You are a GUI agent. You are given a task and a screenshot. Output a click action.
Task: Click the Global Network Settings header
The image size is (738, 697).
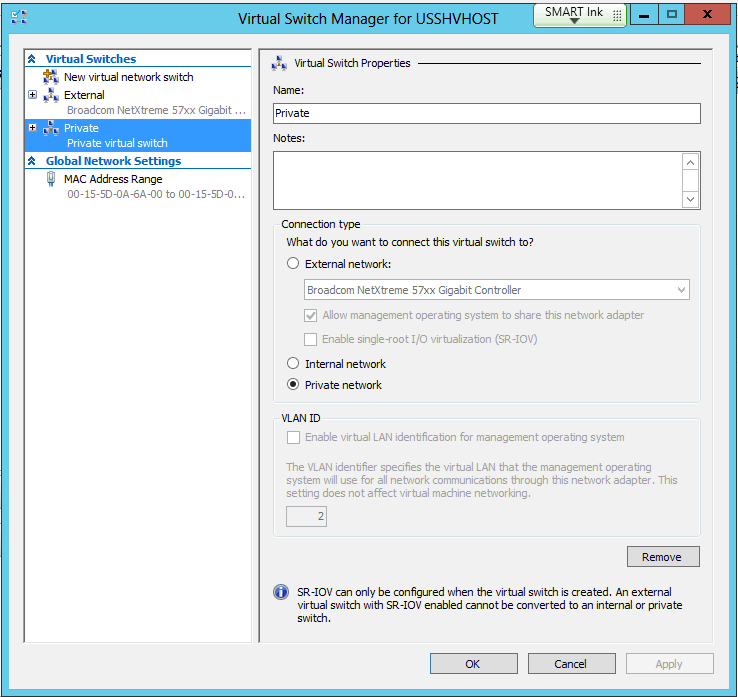click(113, 161)
